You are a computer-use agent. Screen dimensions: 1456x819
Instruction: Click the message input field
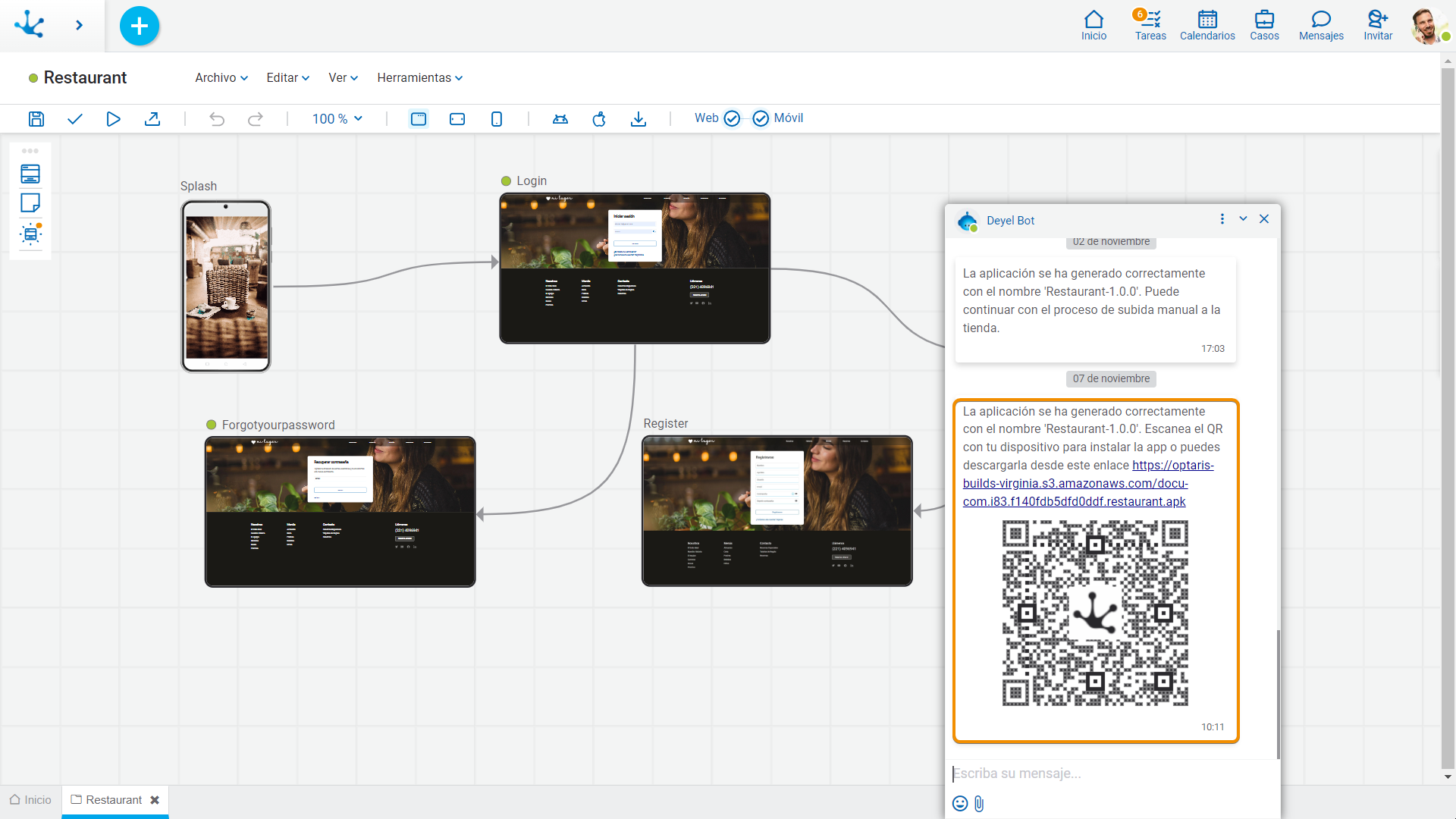tap(1111, 773)
